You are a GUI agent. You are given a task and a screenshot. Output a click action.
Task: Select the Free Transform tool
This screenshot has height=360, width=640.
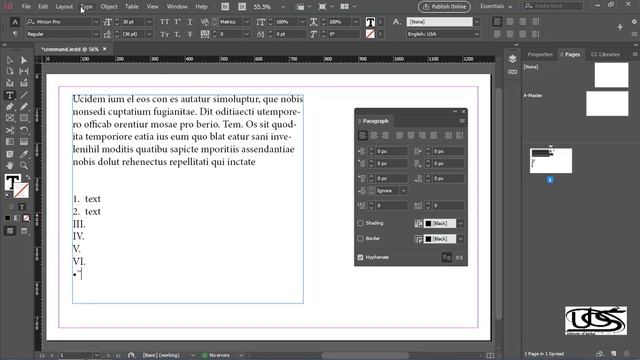pos(24,131)
